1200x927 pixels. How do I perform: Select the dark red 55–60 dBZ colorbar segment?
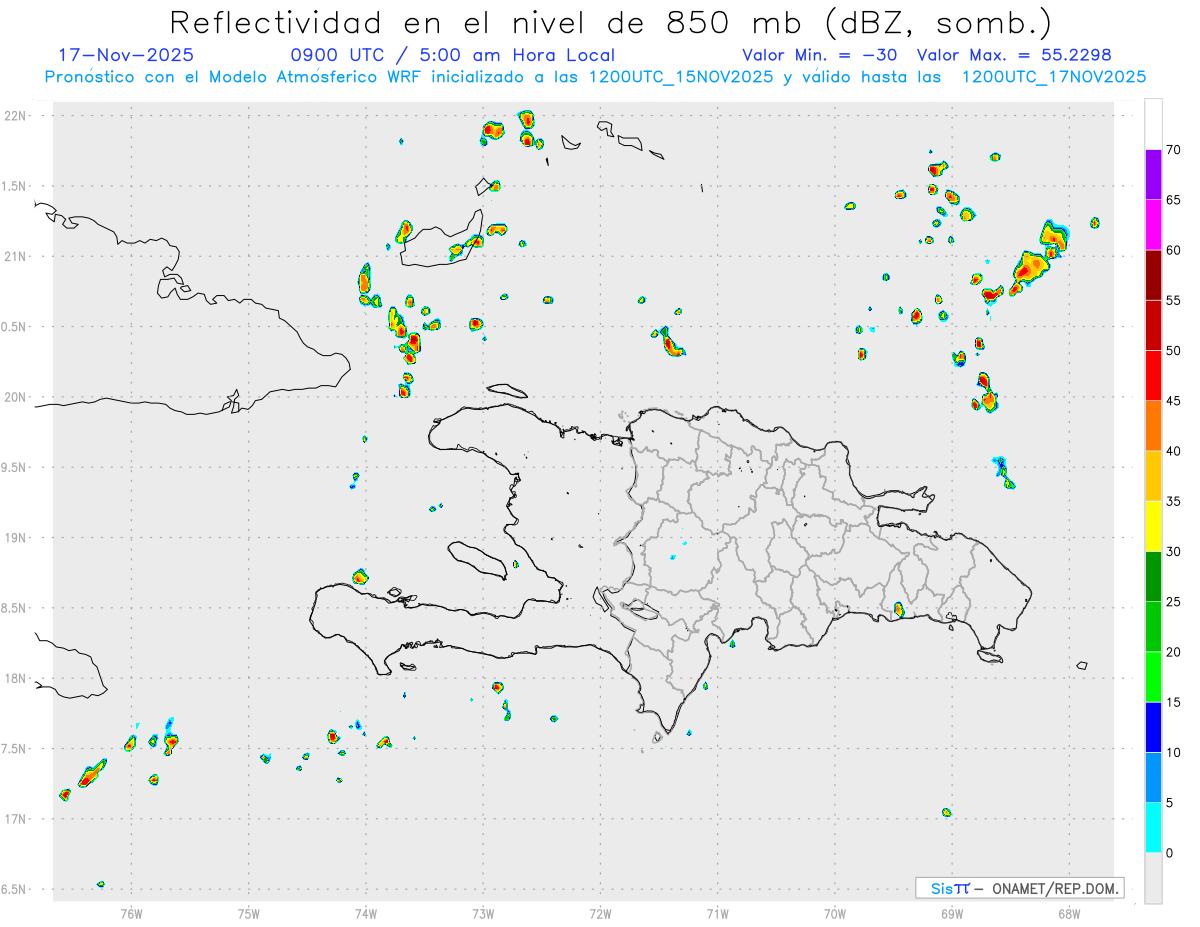(1153, 275)
